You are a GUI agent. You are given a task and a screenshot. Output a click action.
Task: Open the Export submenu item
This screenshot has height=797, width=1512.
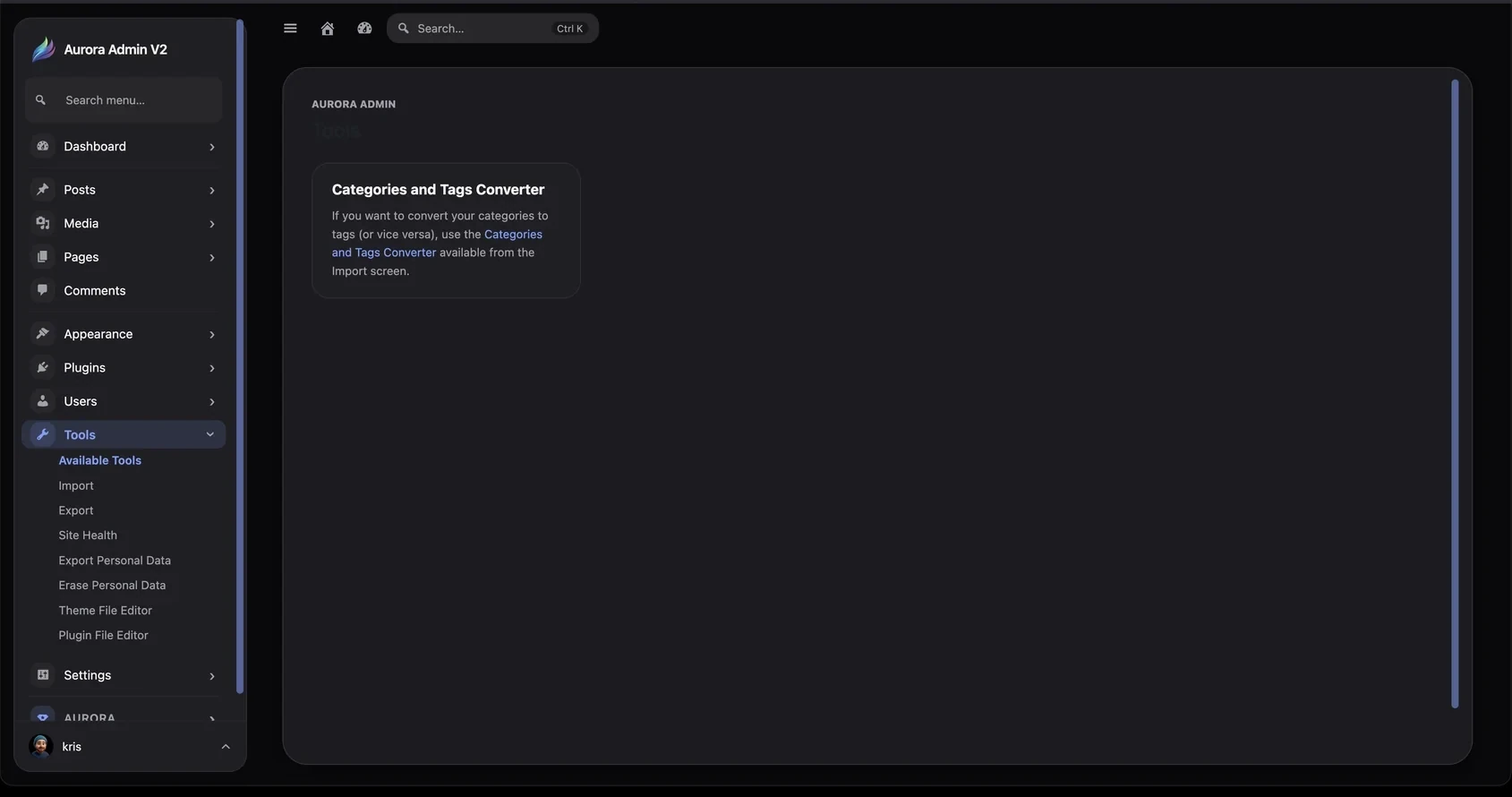(x=76, y=510)
